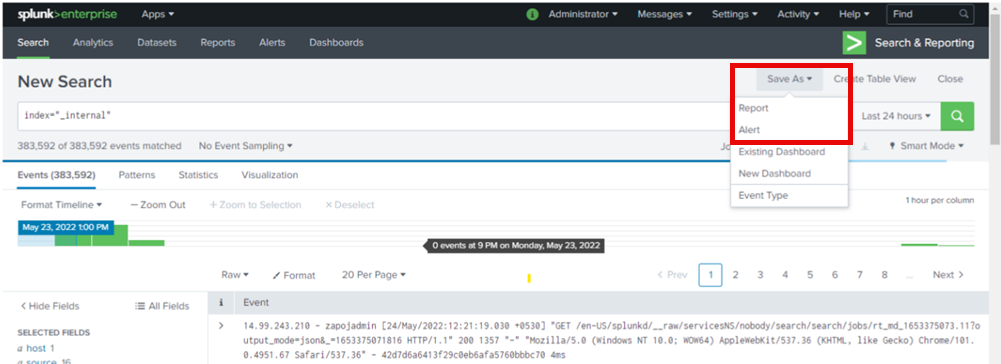Image resolution: width=1001 pixels, height=364 pixels.
Task: Go to the Analytics nav tab
Action: [93, 43]
